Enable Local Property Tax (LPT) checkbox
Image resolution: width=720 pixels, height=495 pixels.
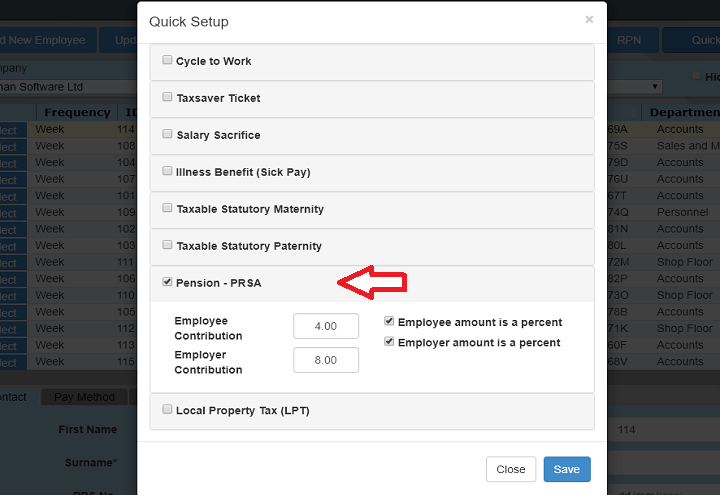(x=167, y=409)
